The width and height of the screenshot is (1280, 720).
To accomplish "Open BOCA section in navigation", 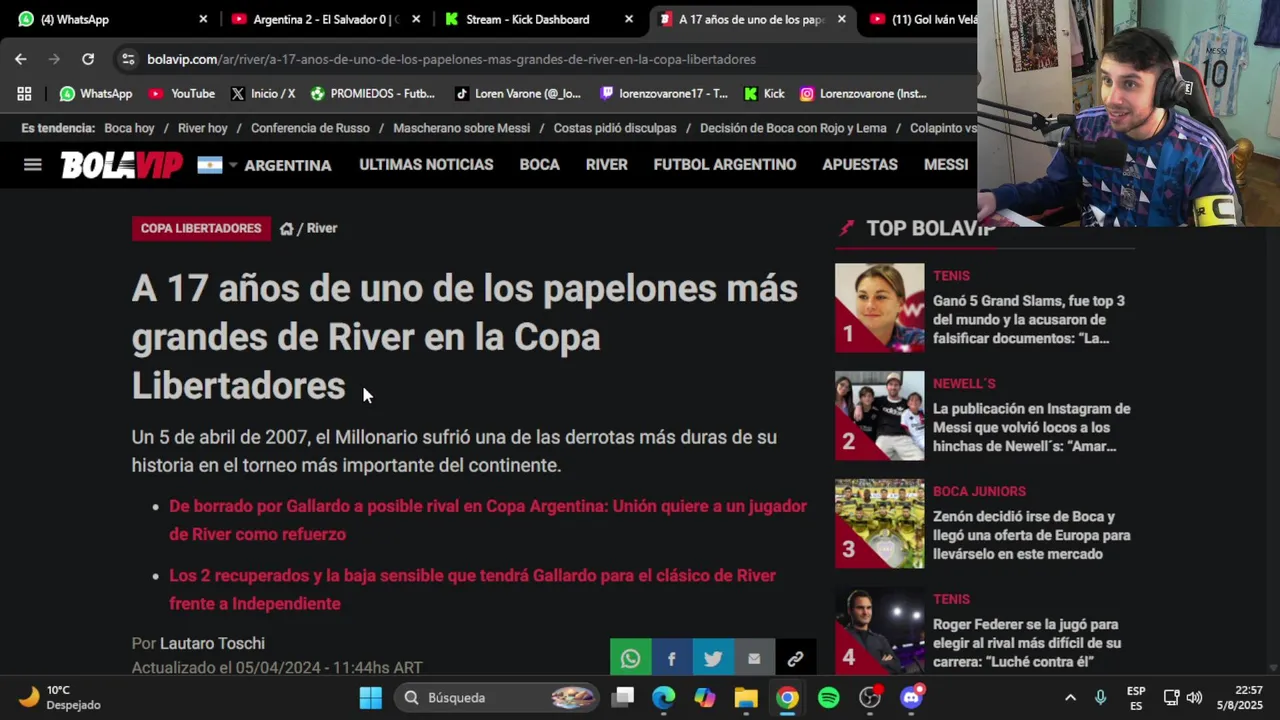I will tap(539, 165).
